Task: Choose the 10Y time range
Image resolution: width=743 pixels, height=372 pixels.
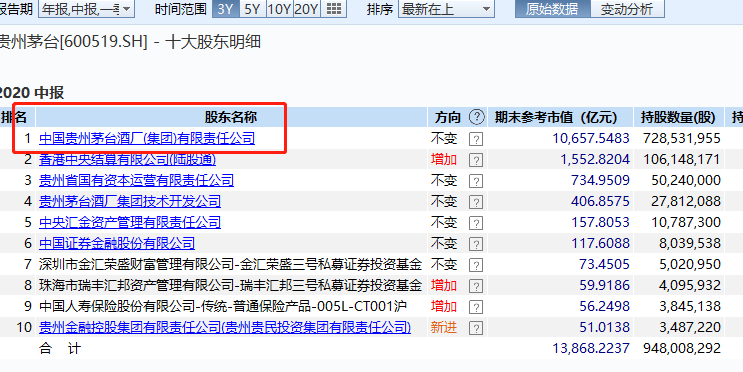Action: pos(279,9)
